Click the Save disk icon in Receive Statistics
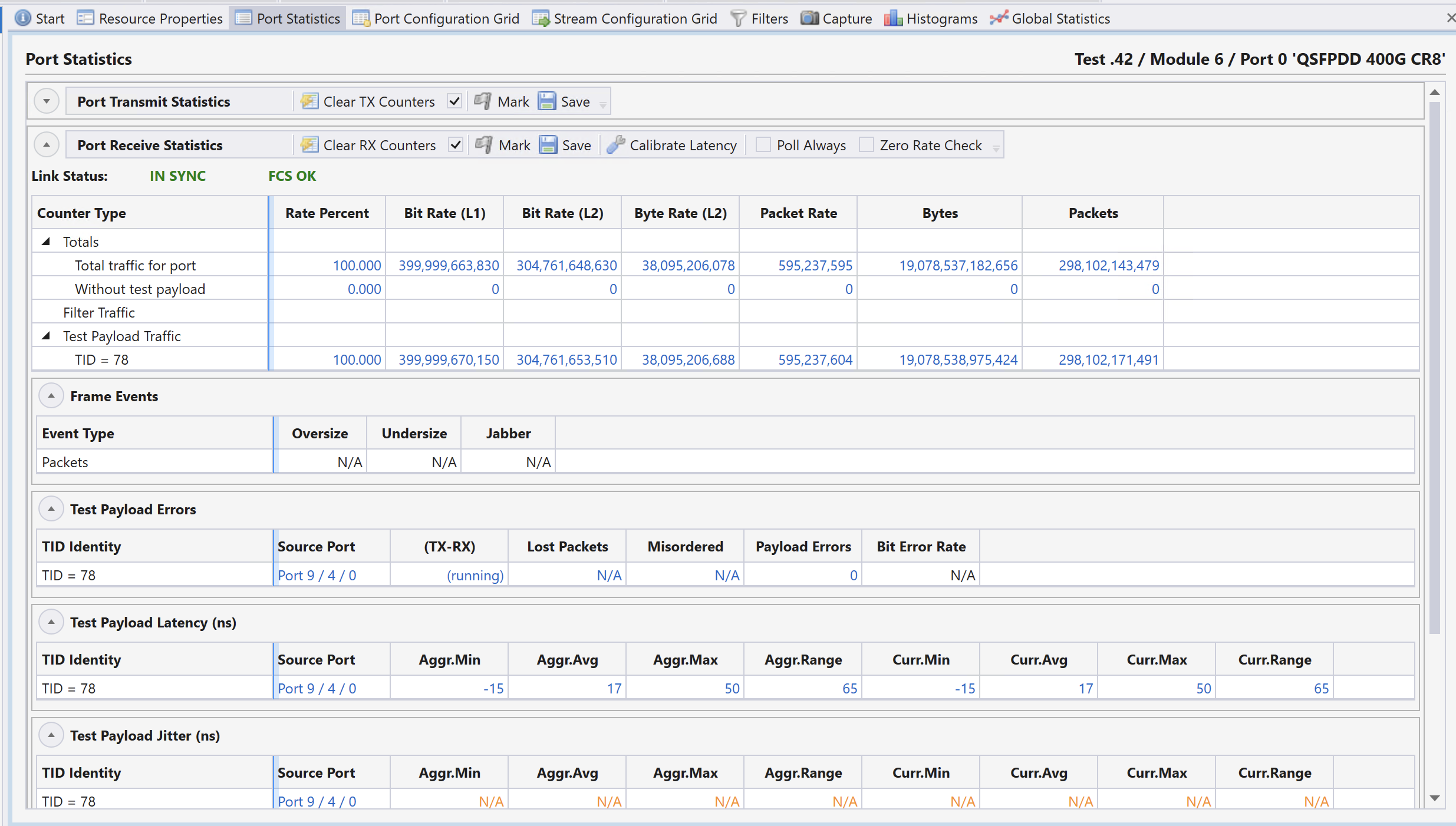The height and width of the screenshot is (826, 1456). (548, 145)
